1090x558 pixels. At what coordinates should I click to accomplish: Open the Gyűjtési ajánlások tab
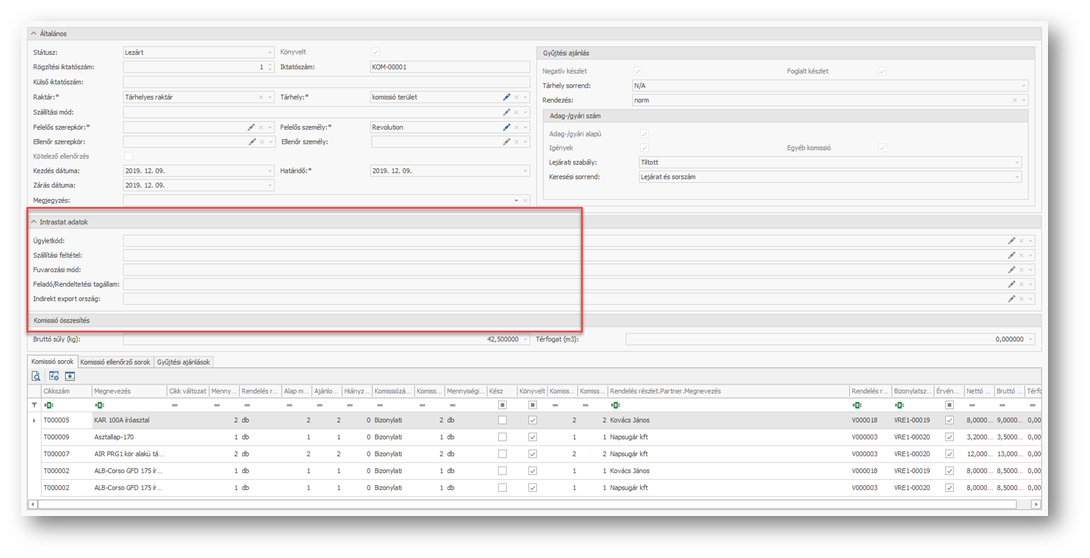[183, 362]
